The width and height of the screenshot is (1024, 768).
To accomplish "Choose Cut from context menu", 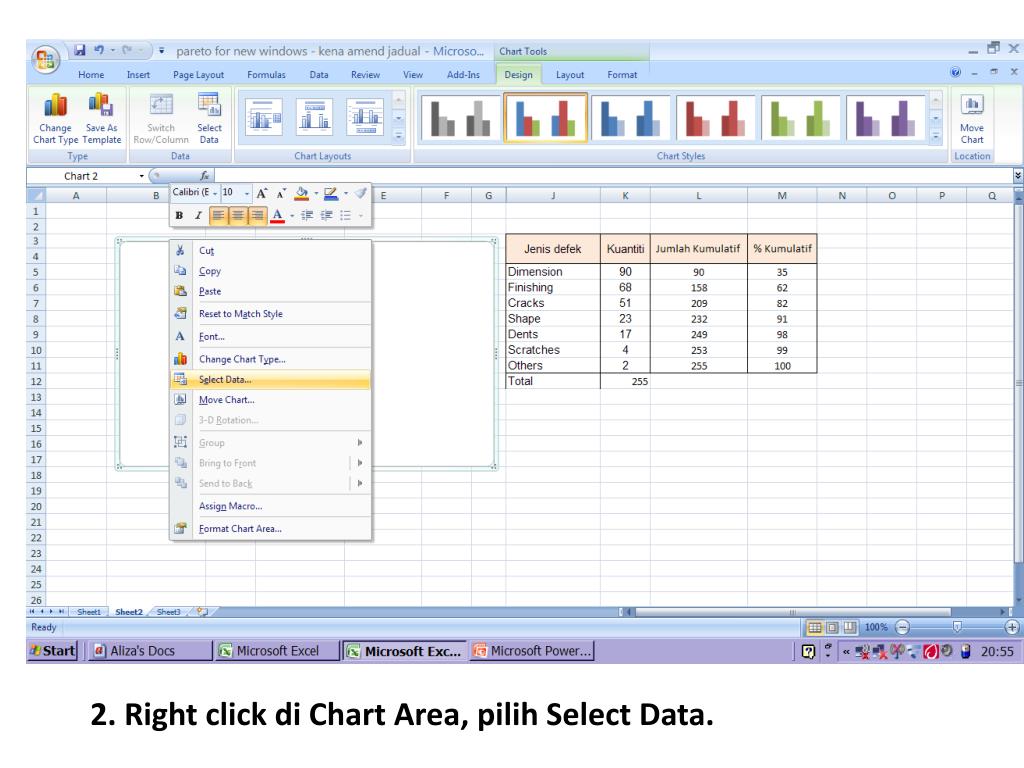I will click(270, 251).
